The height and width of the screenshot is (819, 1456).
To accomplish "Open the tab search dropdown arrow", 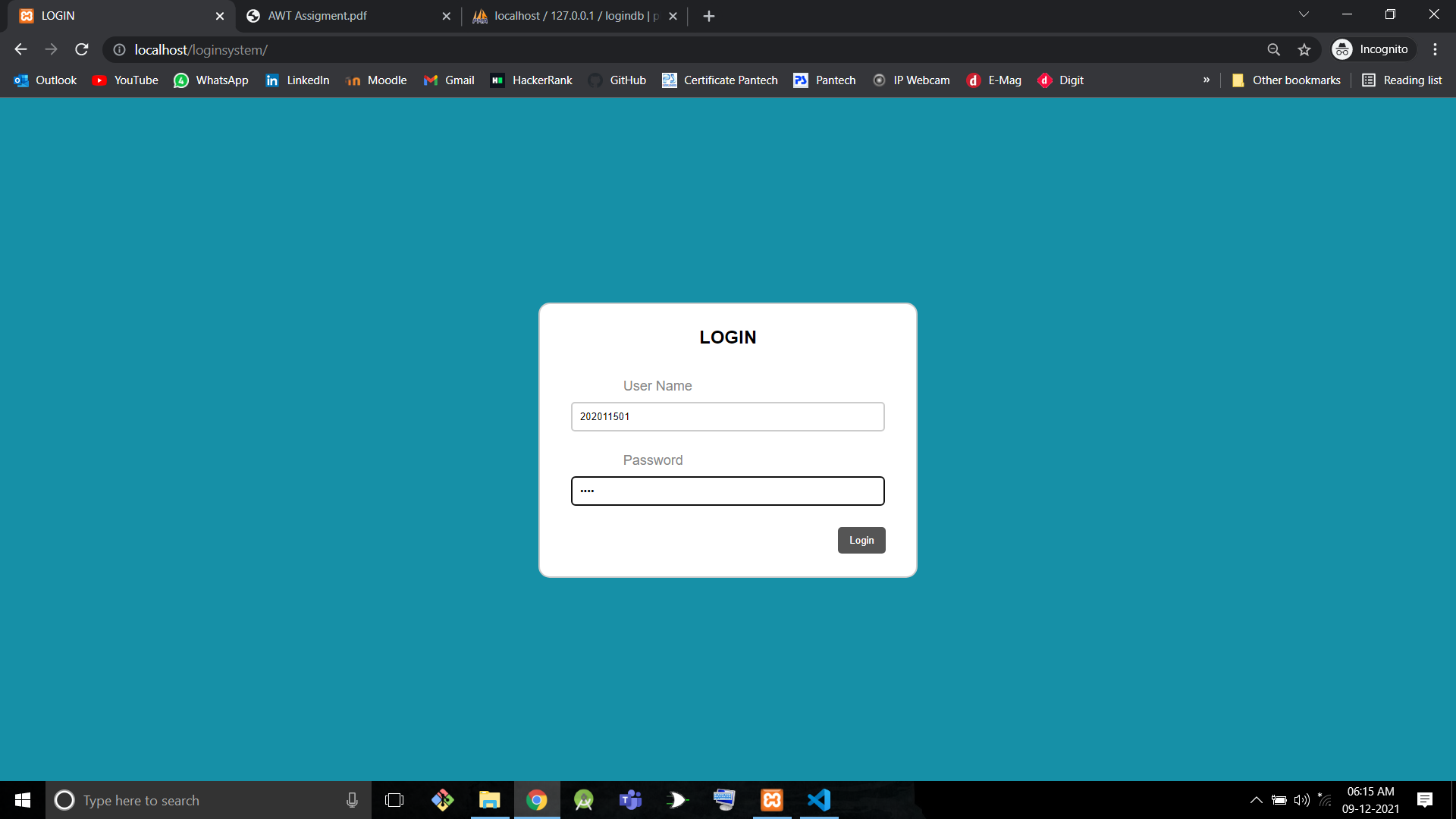I will coord(1304,14).
